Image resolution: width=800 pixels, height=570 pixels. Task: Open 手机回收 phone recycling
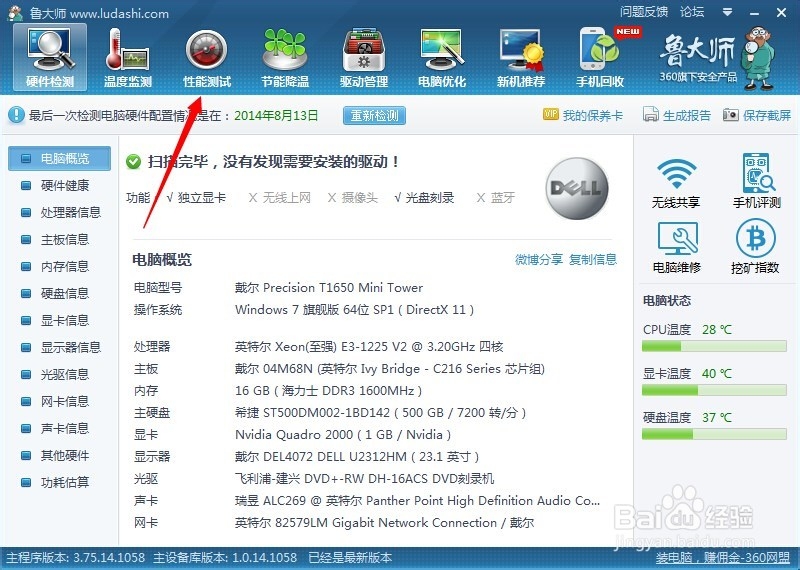coord(600,58)
